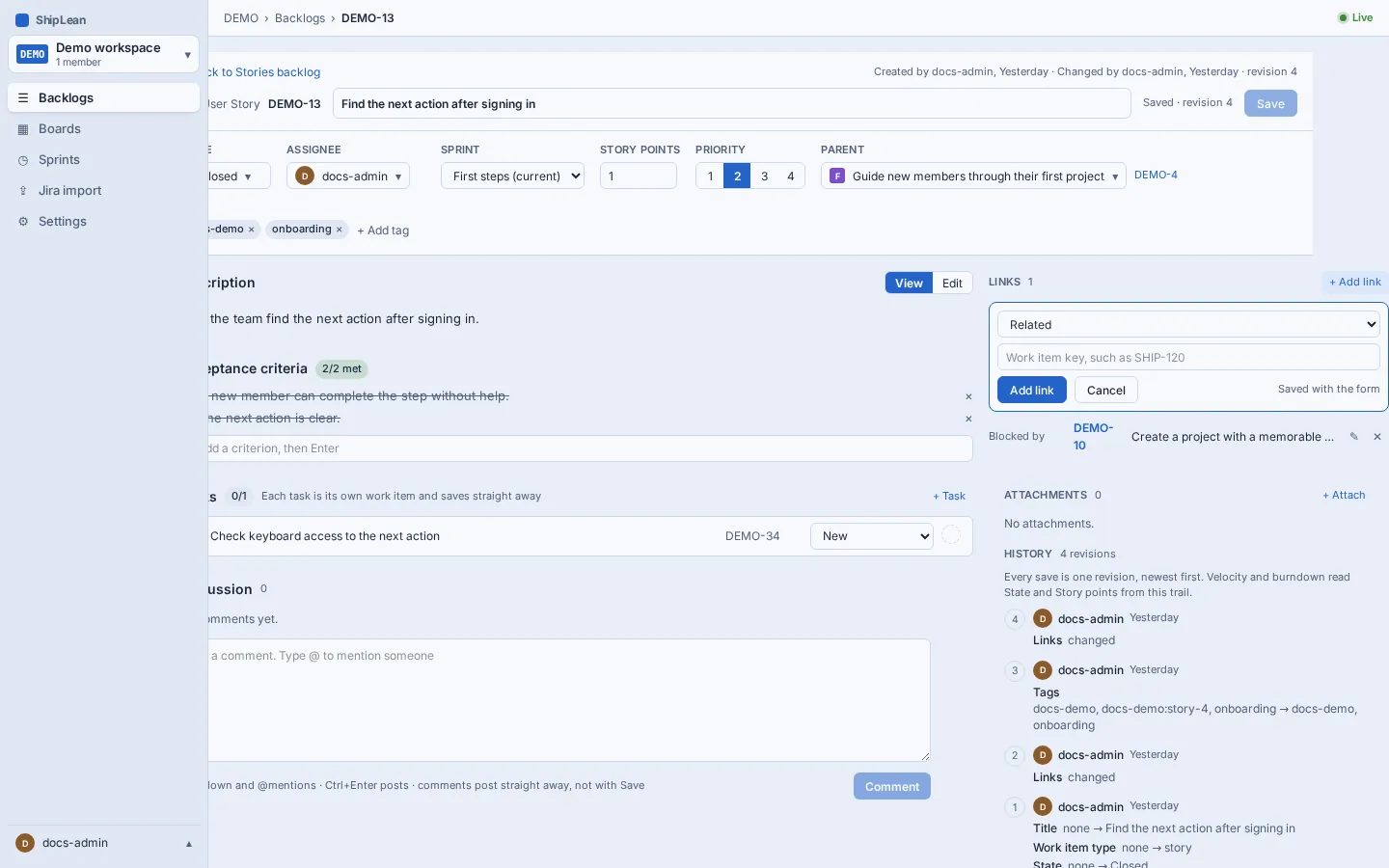Click the docs-admin avatar in Assignee field
Screen dimensions: 1389x868
click(x=305, y=176)
